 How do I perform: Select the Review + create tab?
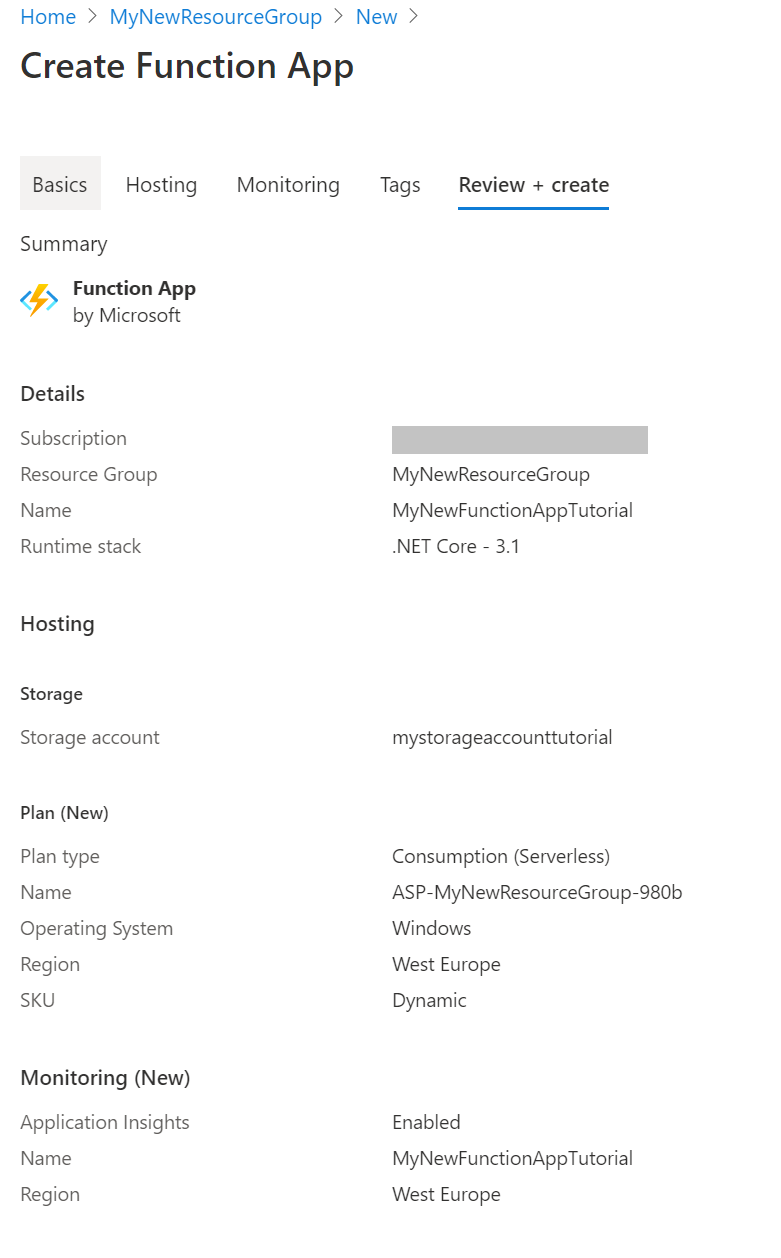(533, 184)
